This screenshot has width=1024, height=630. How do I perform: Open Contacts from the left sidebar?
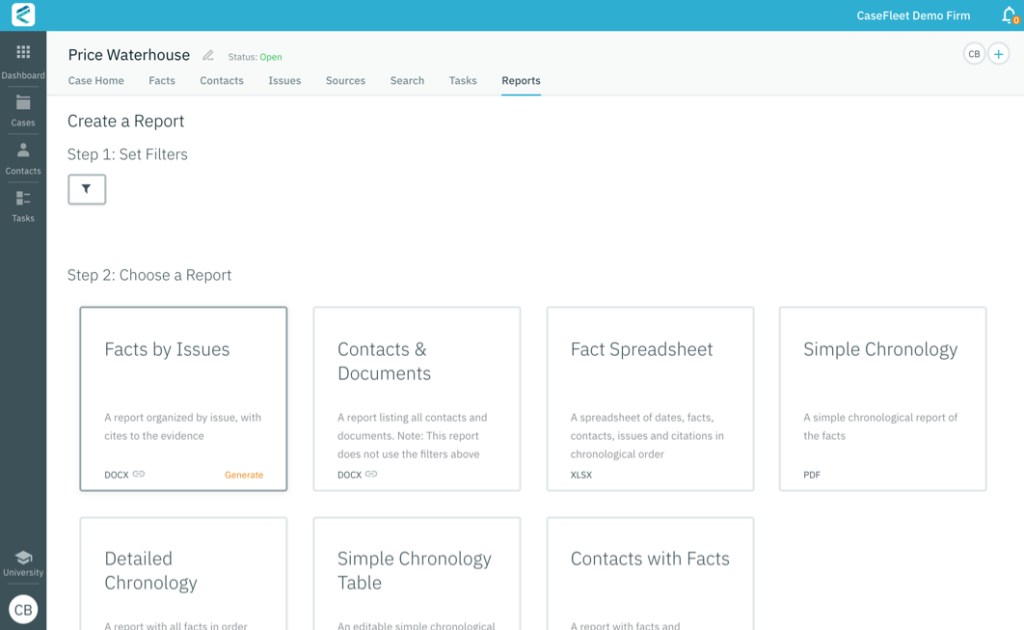coord(22,155)
